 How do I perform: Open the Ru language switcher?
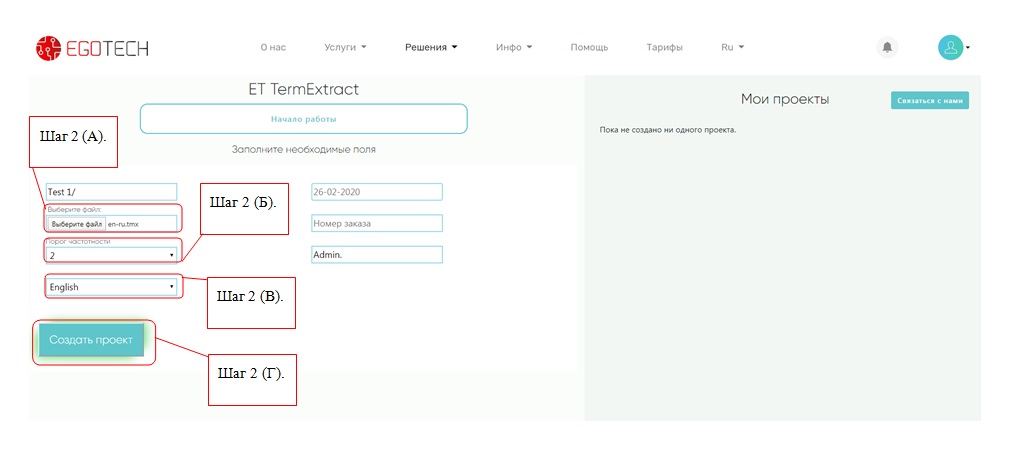(x=732, y=47)
